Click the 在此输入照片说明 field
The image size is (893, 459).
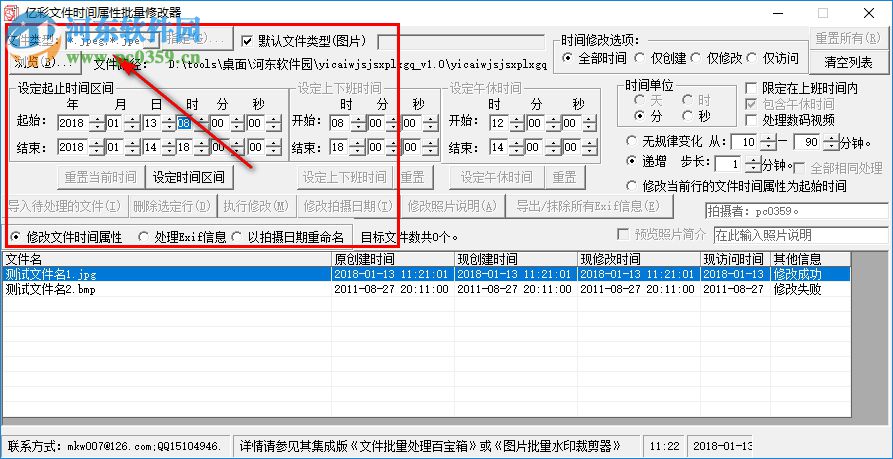[801, 235]
